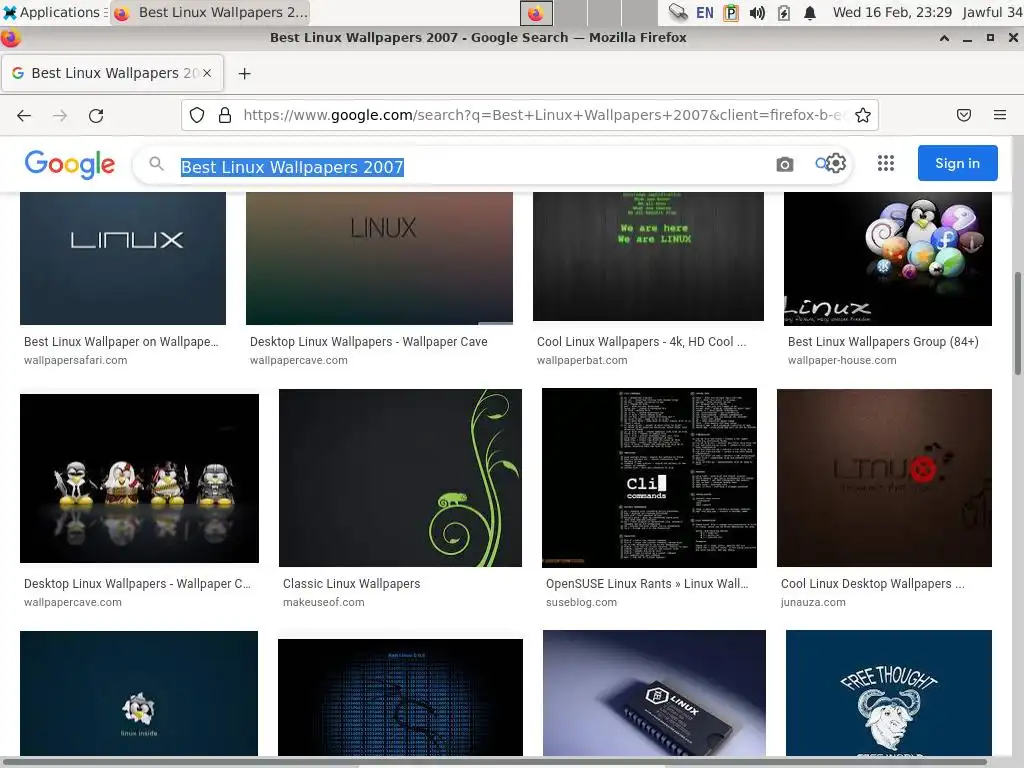Switch to the Firefox taskbar window button
This screenshot has height=768, width=1024.
(210, 12)
